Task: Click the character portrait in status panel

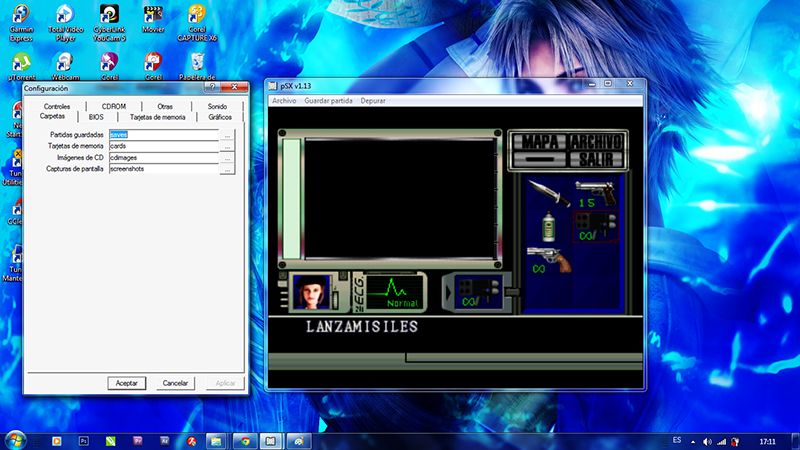Action: (x=311, y=292)
